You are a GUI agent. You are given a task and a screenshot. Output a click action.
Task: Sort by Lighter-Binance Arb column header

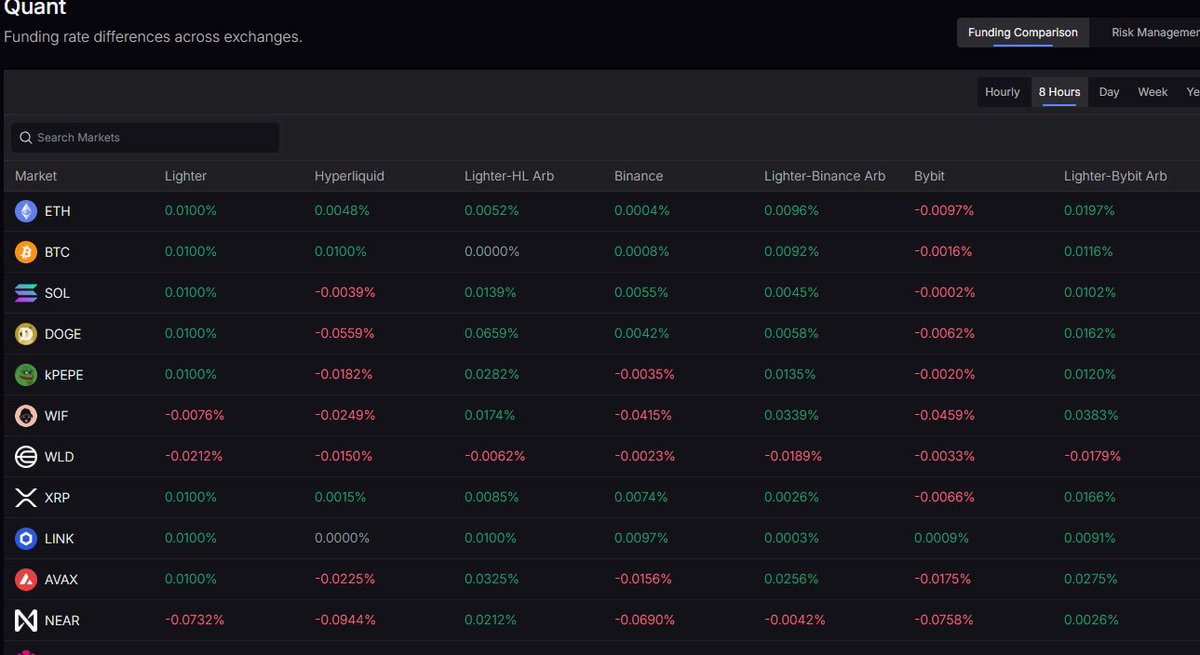(825, 176)
